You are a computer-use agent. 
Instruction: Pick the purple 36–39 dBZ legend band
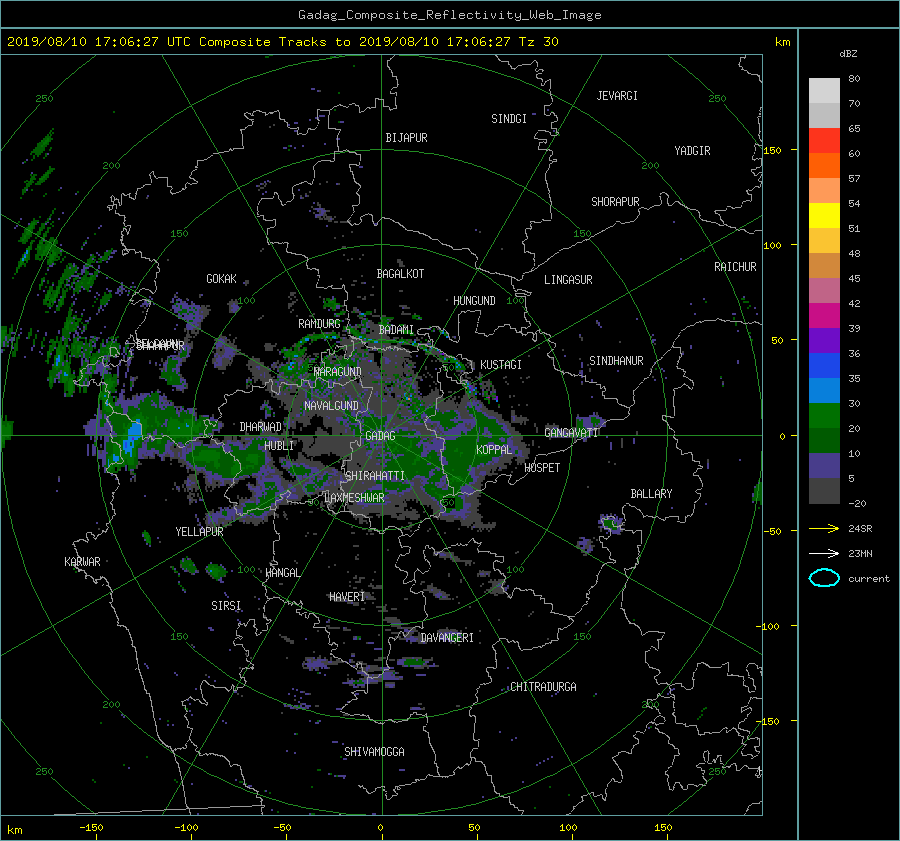824,340
